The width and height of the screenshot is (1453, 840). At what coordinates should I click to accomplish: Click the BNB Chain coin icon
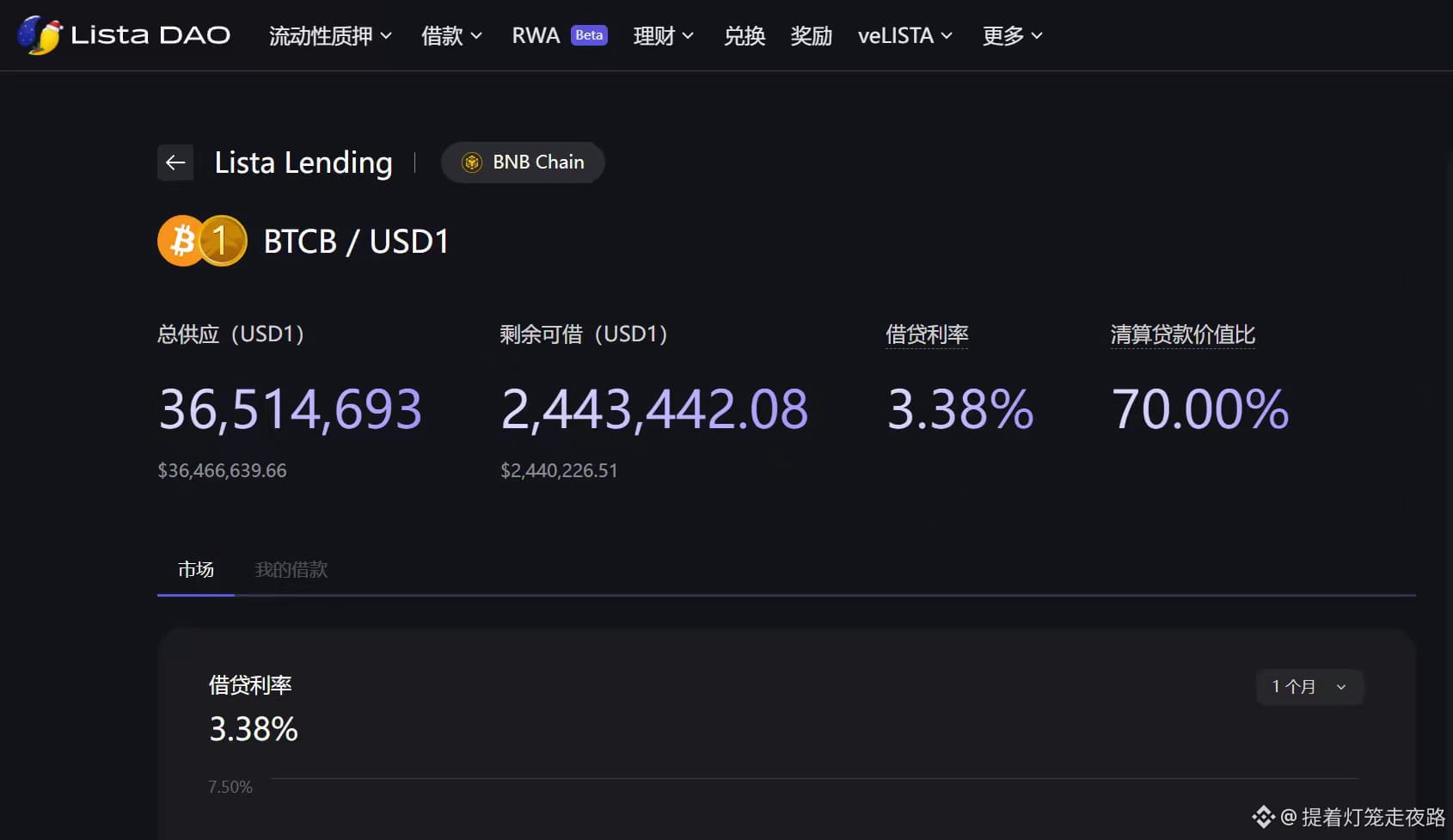tap(472, 162)
